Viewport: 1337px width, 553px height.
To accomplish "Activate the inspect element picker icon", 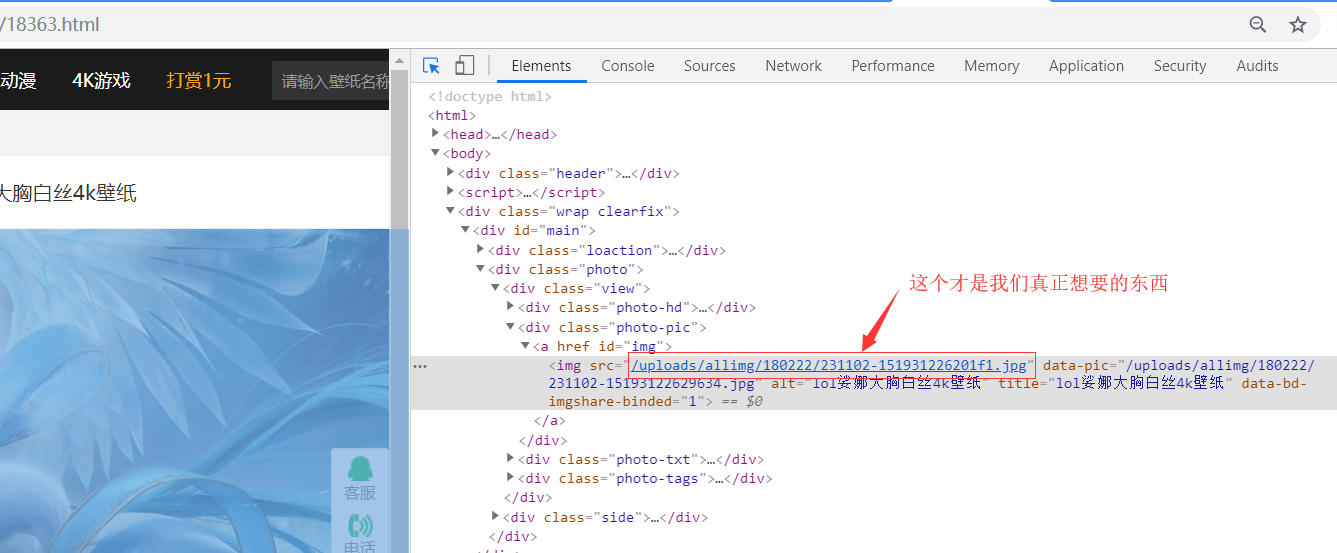I will tap(432, 66).
